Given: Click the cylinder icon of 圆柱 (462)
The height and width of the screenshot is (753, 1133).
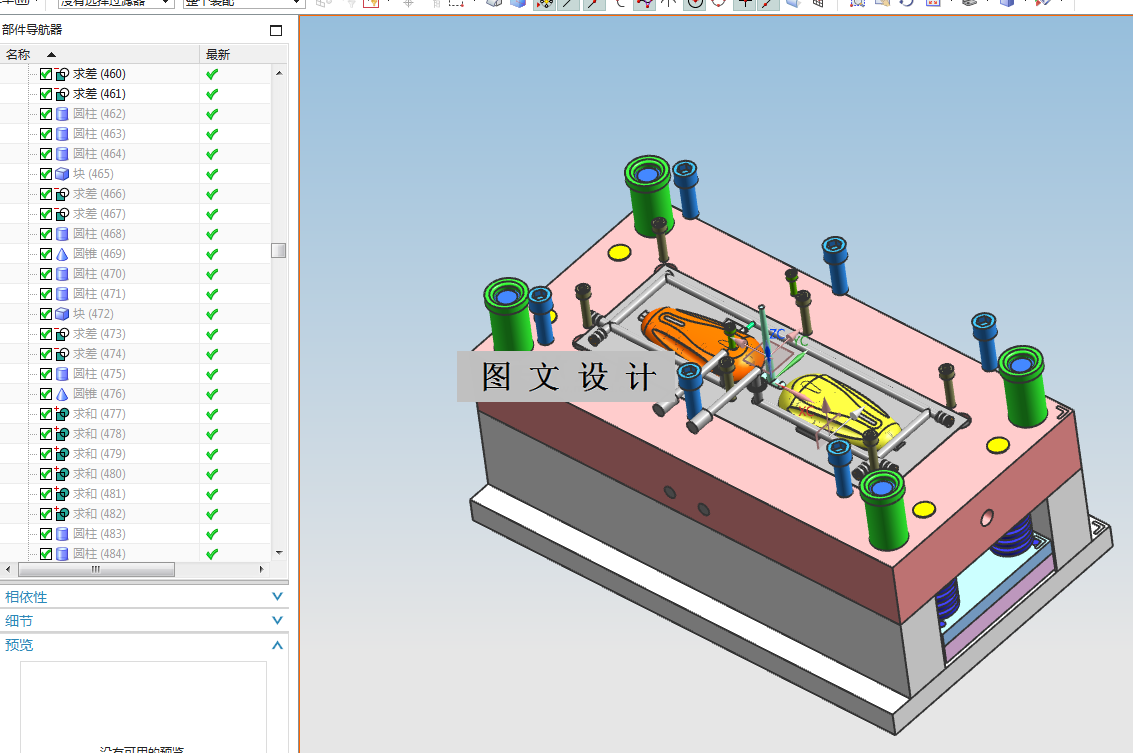Looking at the screenshot, I should [x=62, y=114].
